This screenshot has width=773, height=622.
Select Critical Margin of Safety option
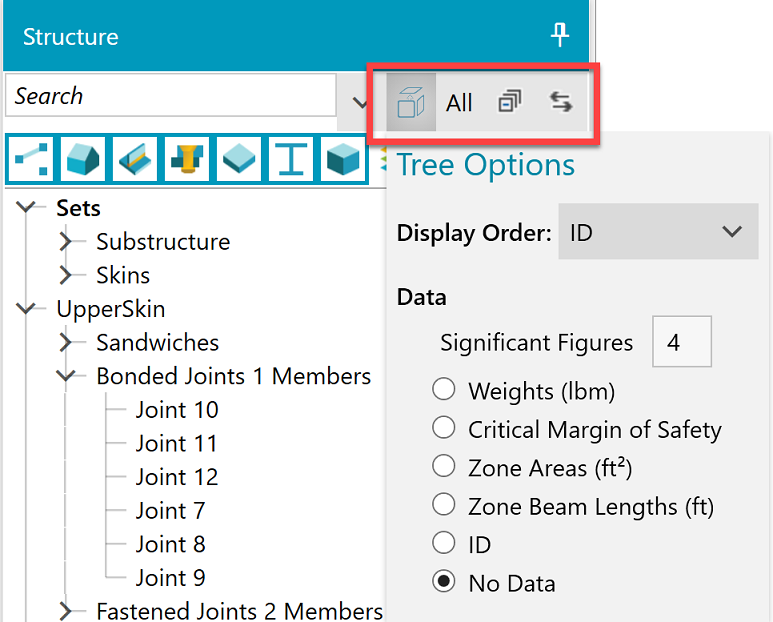tap(444, 427)
